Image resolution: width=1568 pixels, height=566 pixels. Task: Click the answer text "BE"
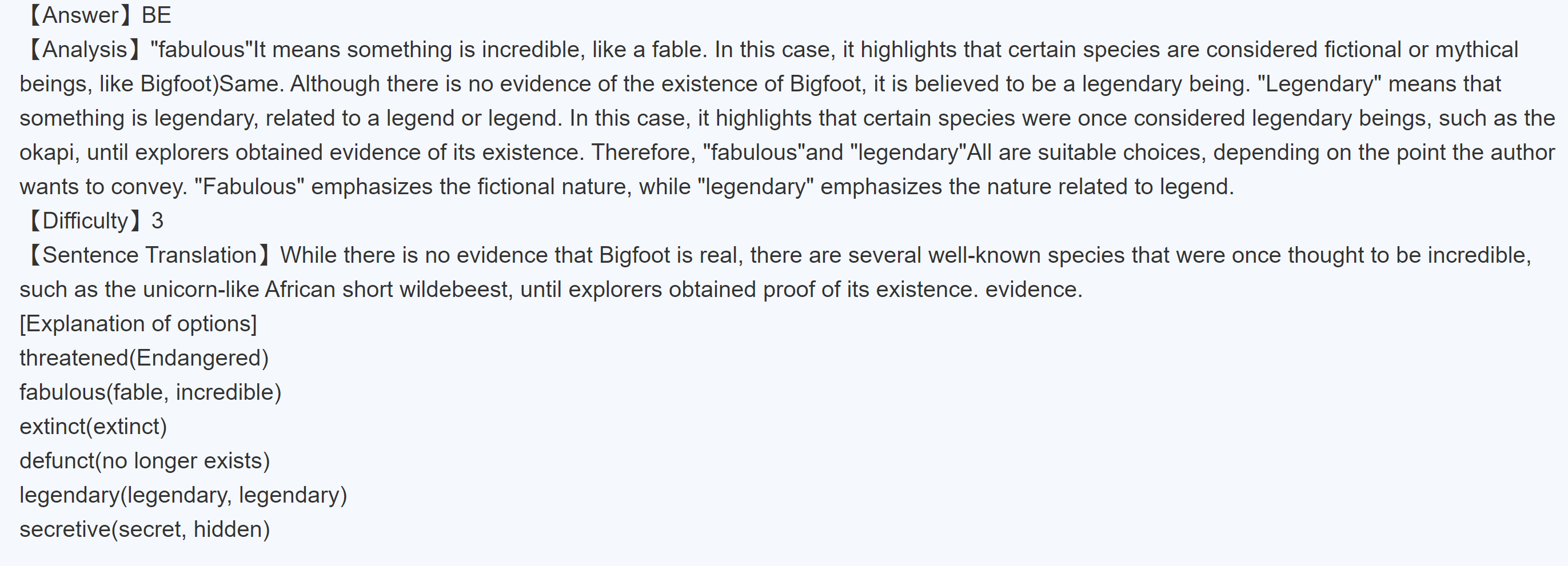157,15
